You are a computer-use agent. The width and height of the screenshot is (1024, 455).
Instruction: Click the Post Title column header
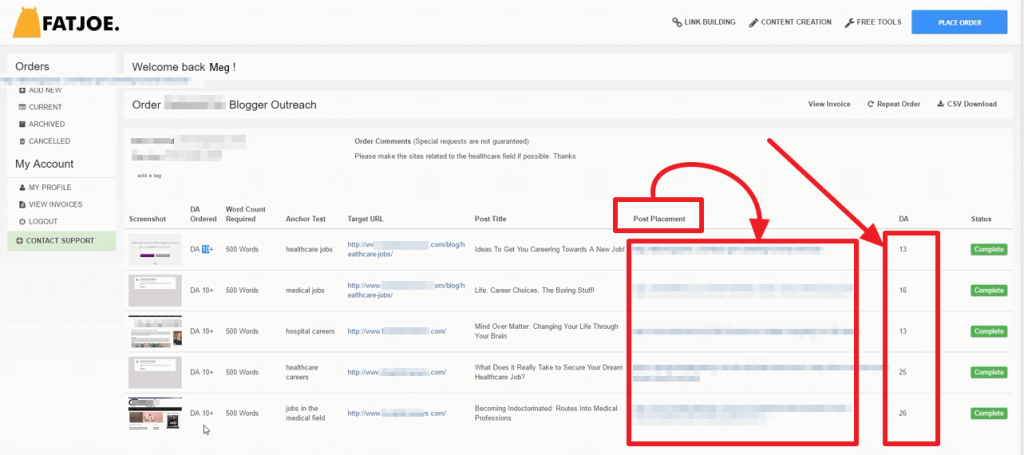[490, 219]
